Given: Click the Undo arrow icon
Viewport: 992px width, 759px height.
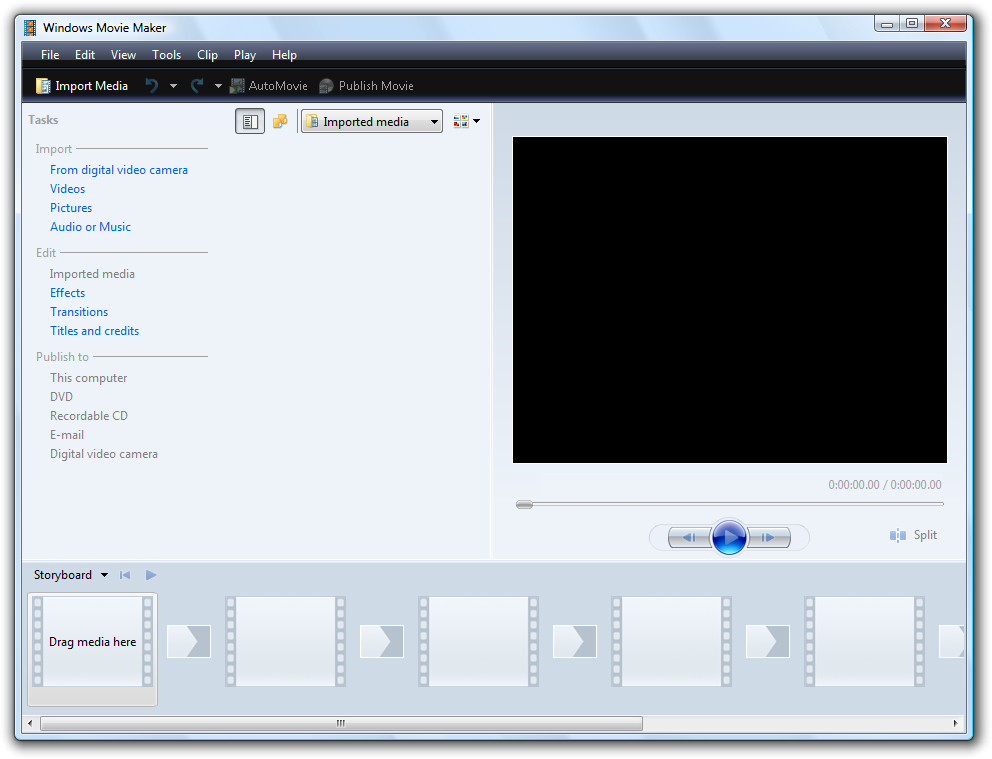Looking at the screenshot, I should coord(151,86).
